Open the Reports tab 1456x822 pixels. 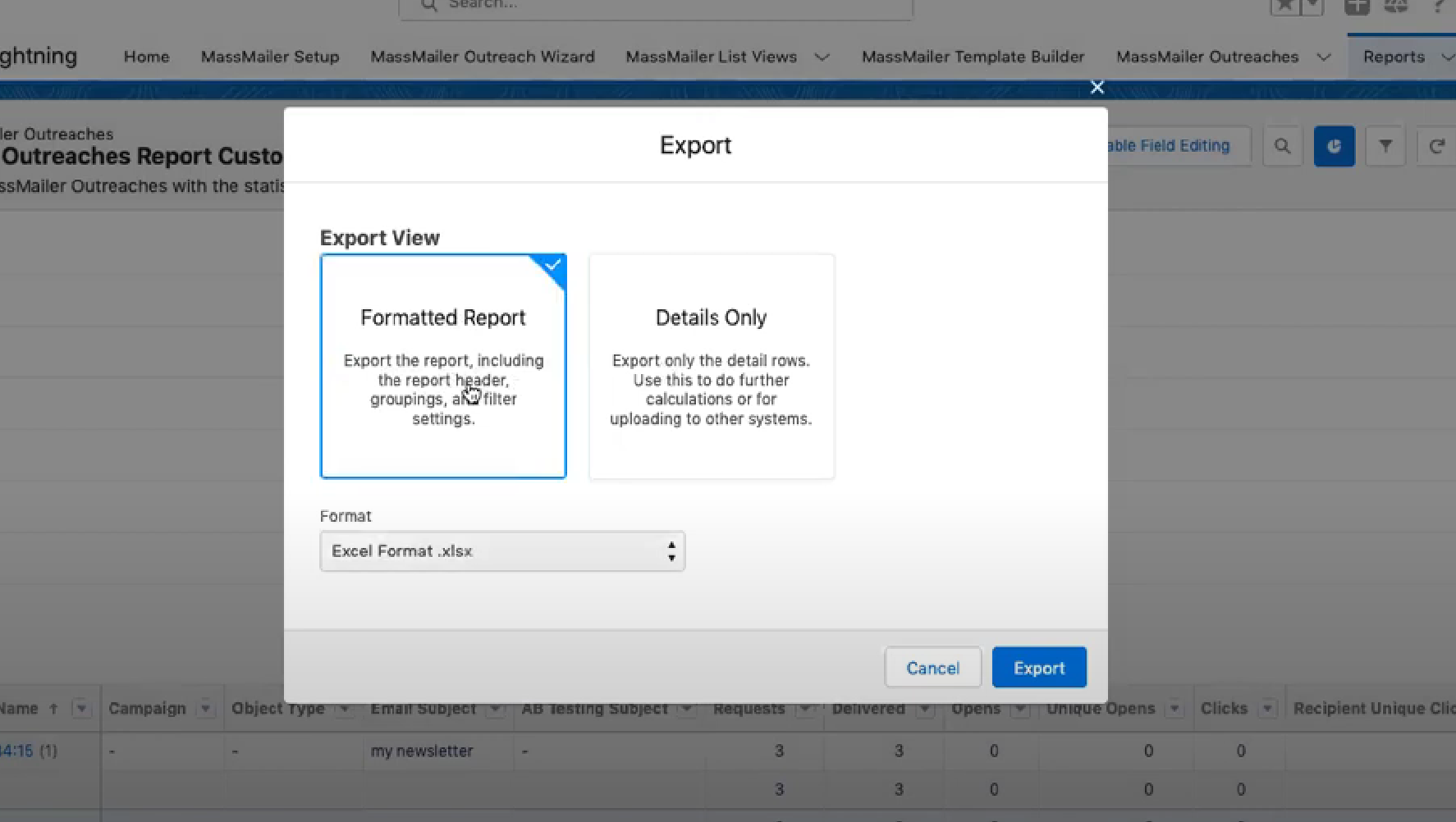(x=1394, y=57)
